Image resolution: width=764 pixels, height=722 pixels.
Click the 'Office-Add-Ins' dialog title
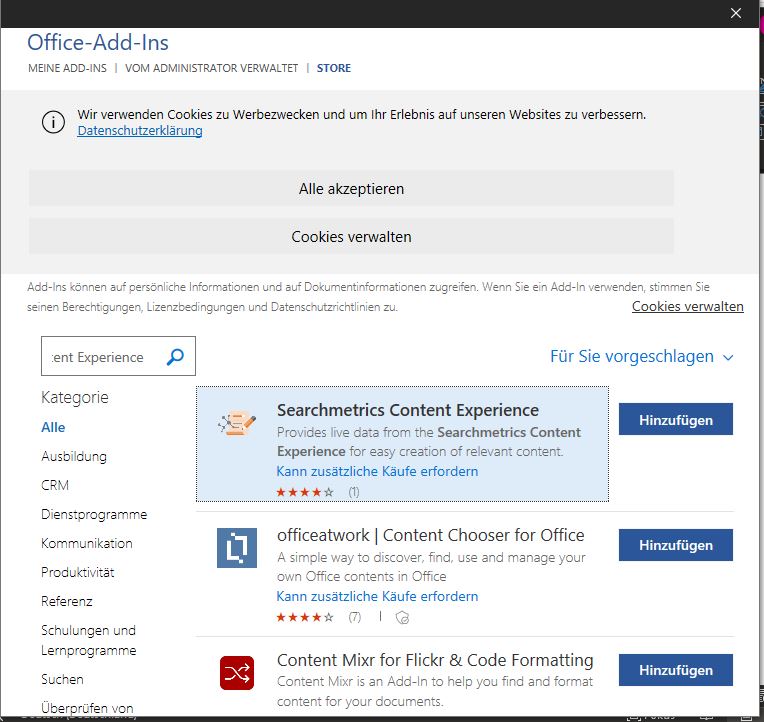[98, 42]
